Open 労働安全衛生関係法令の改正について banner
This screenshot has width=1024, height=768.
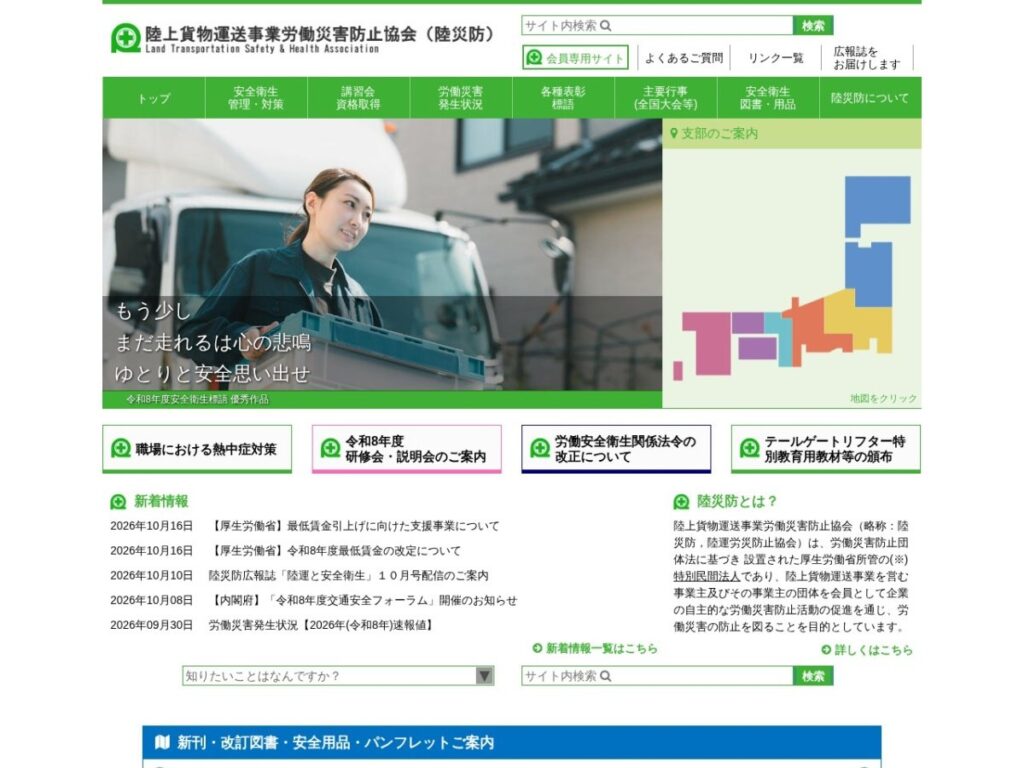point(616,449)
